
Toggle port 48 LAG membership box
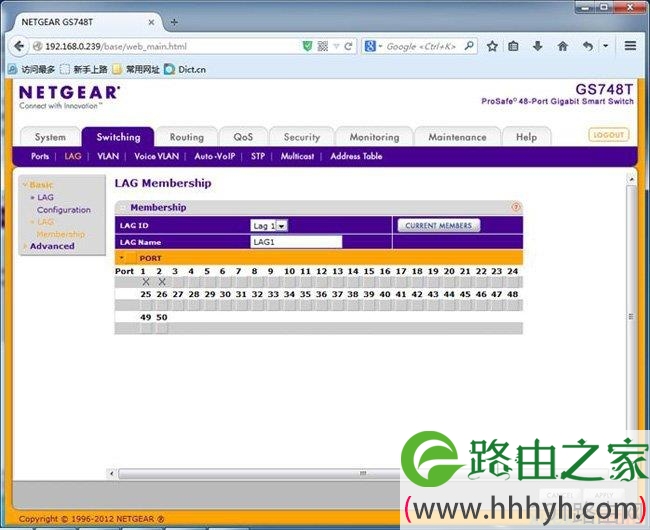(x=514, y=305)
